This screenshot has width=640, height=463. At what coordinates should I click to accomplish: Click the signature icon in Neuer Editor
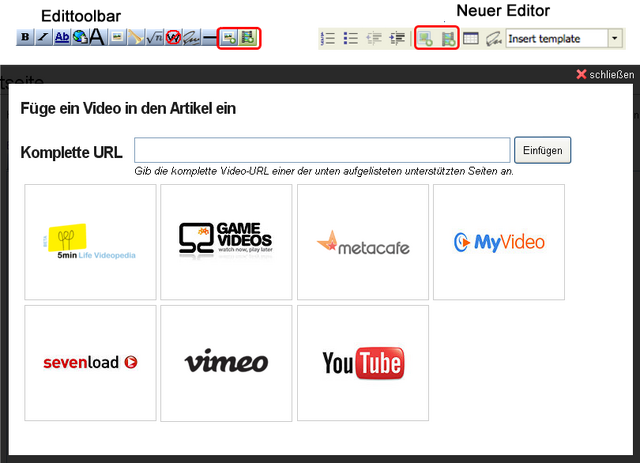[x=493, y=39]
